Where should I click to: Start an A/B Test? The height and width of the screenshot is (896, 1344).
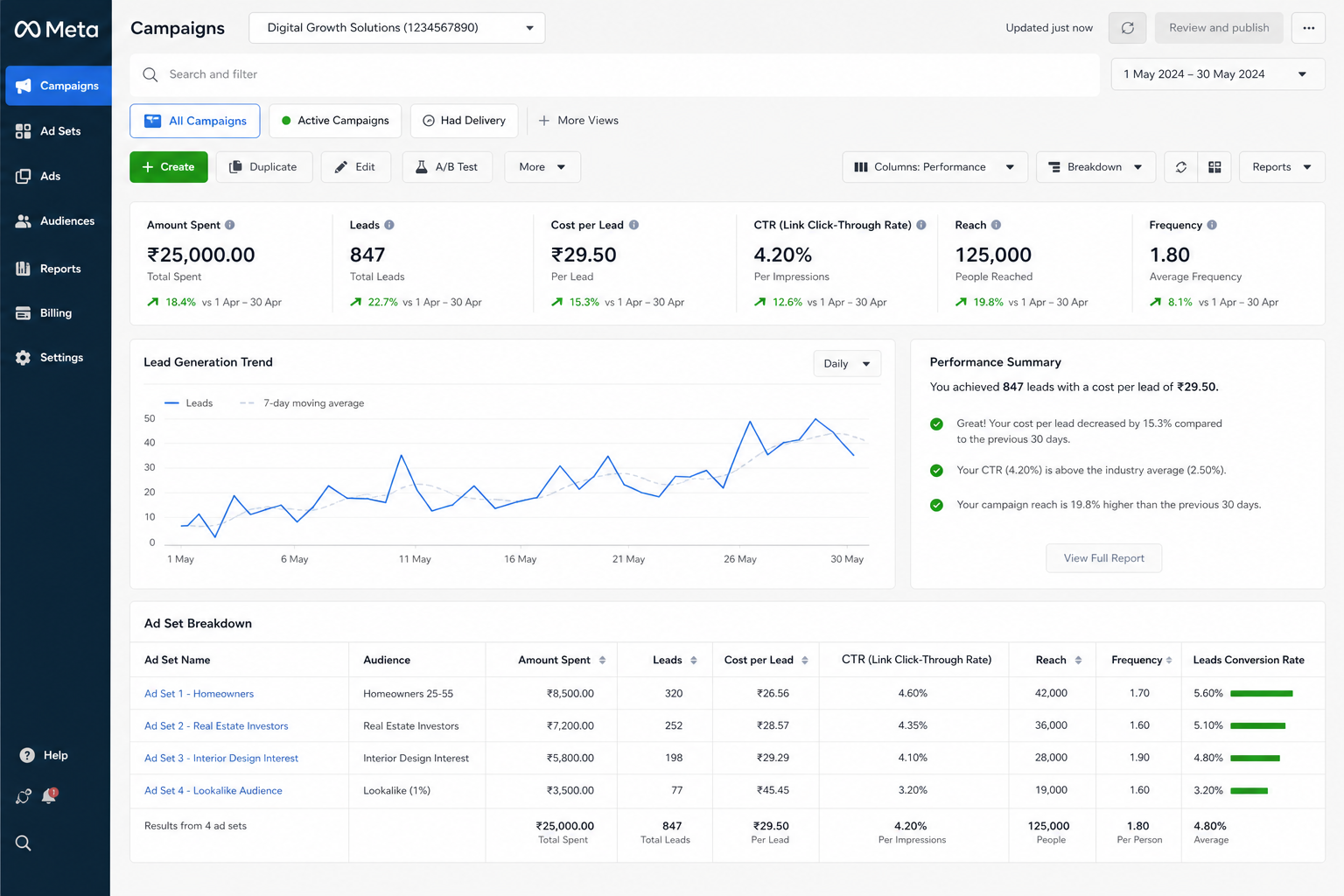[x=447, y=167]
